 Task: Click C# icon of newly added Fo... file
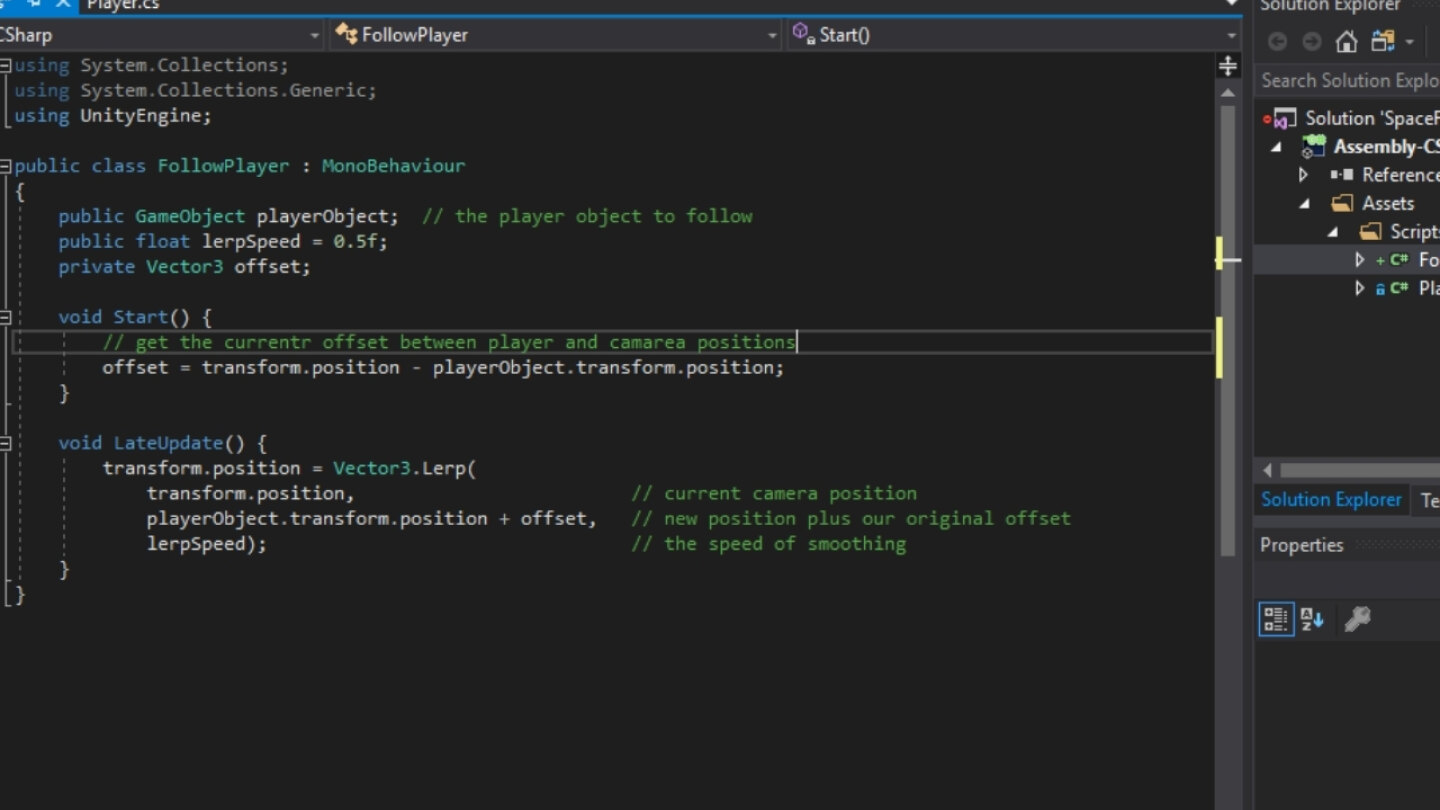click(1399, 260)
